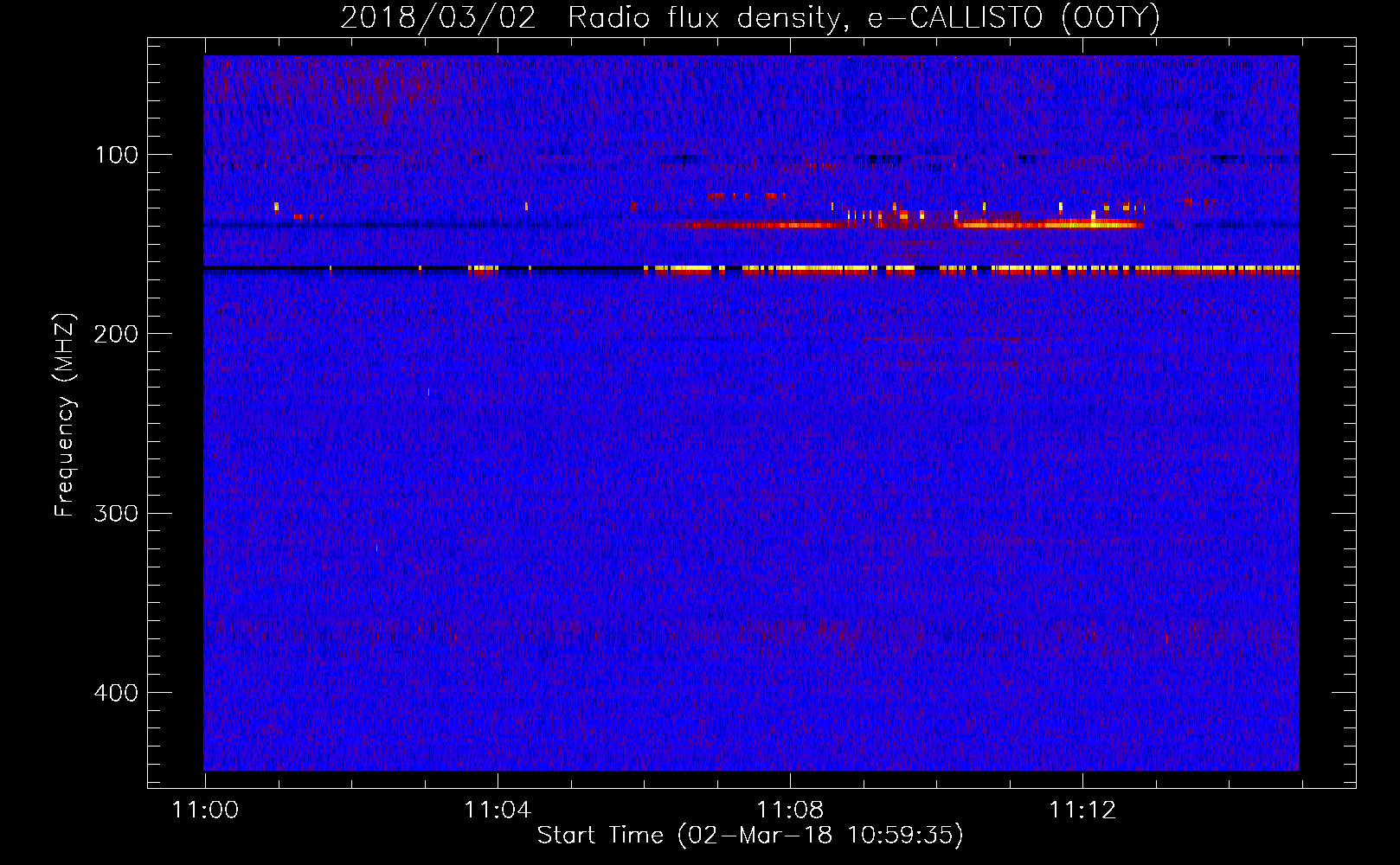The width and height of the screenshot is (1400, 865).
Task: Click the 'Start Time (02-Mar-18 10:59:35)' label
Action: click(750, 836)
